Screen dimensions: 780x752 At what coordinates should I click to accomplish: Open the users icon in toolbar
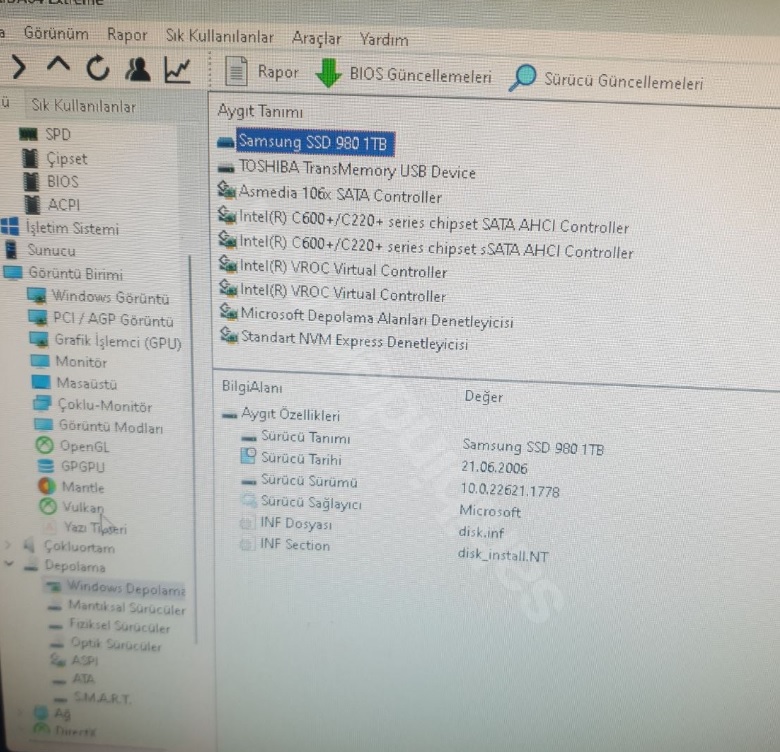pyautogui.click(x=137, y=69)
